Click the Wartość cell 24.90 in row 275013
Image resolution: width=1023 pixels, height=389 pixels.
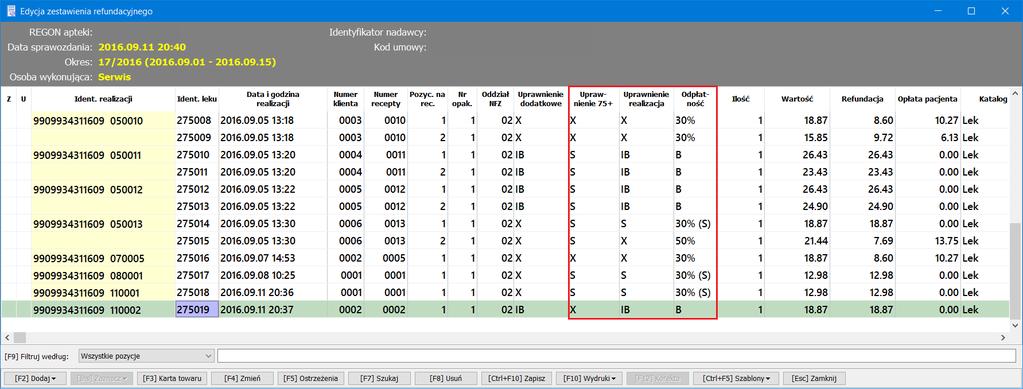(797, 206)
